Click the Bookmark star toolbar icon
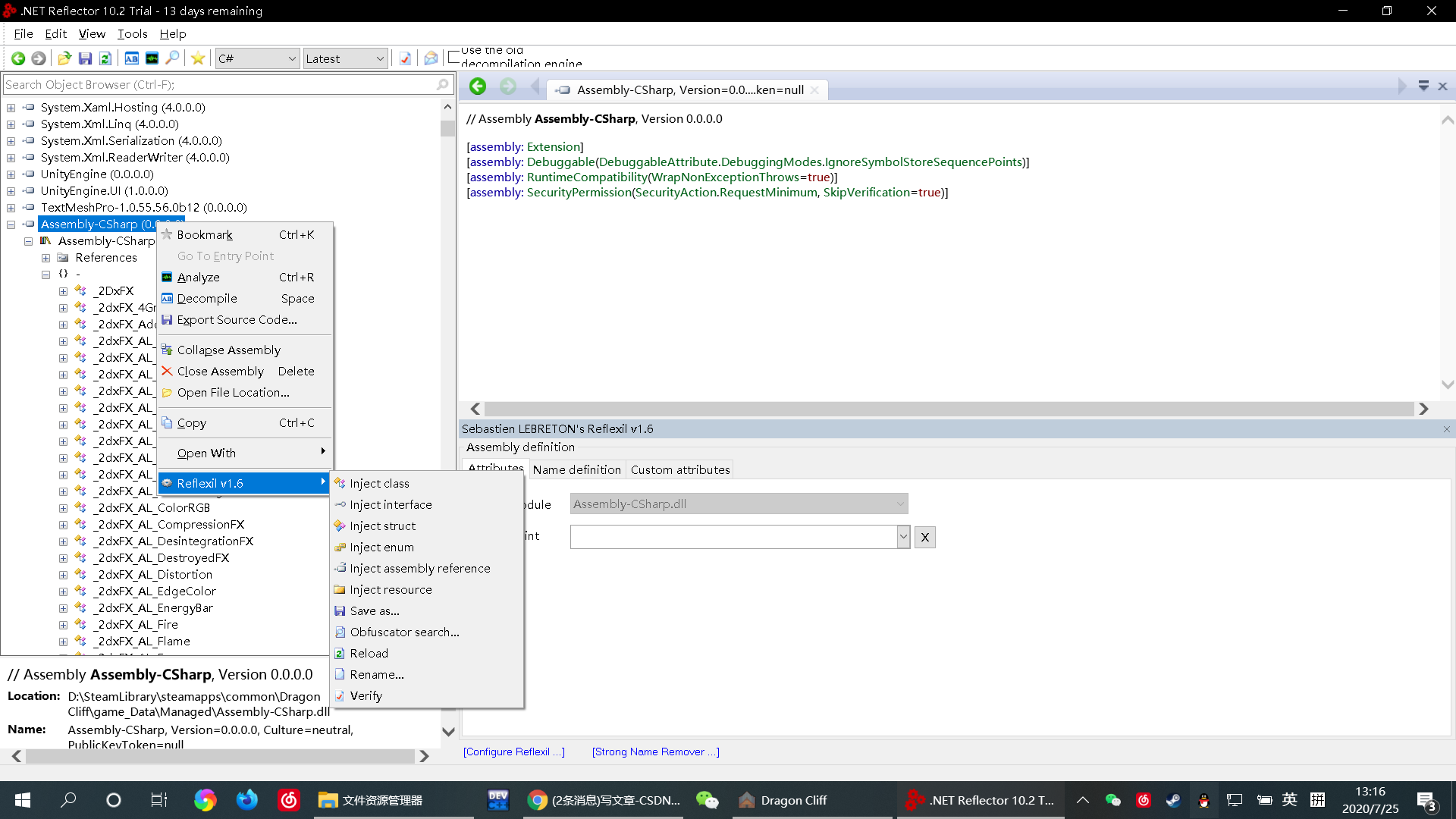1456x819 pixels. 198,58
